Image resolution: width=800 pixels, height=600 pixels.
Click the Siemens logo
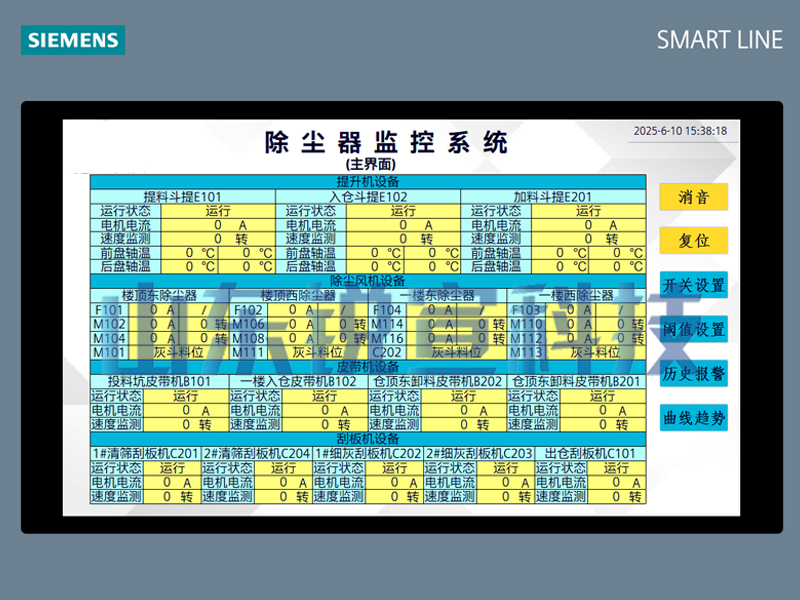click(73, 40)
